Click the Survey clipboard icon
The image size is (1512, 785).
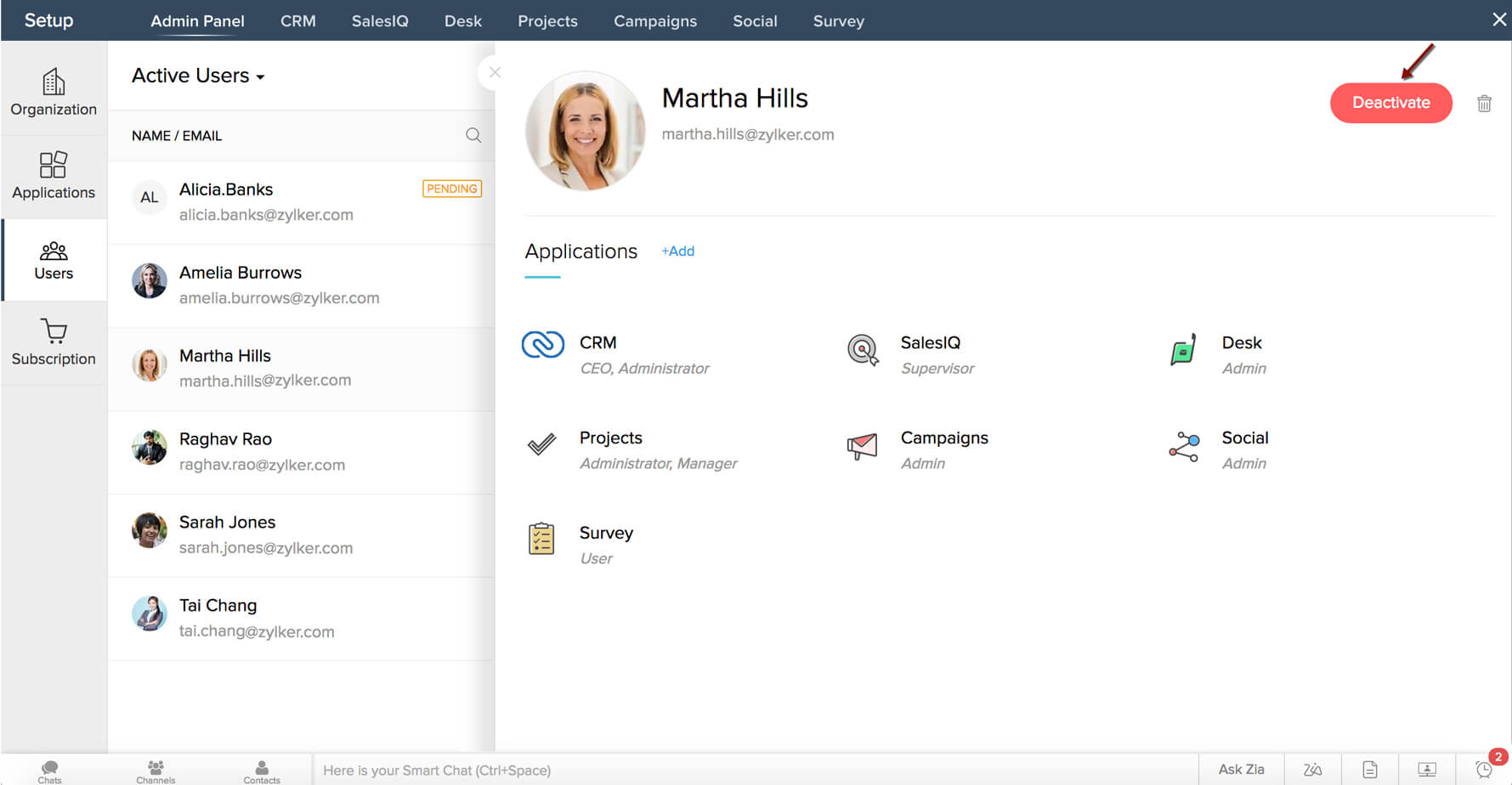(541, 539)
